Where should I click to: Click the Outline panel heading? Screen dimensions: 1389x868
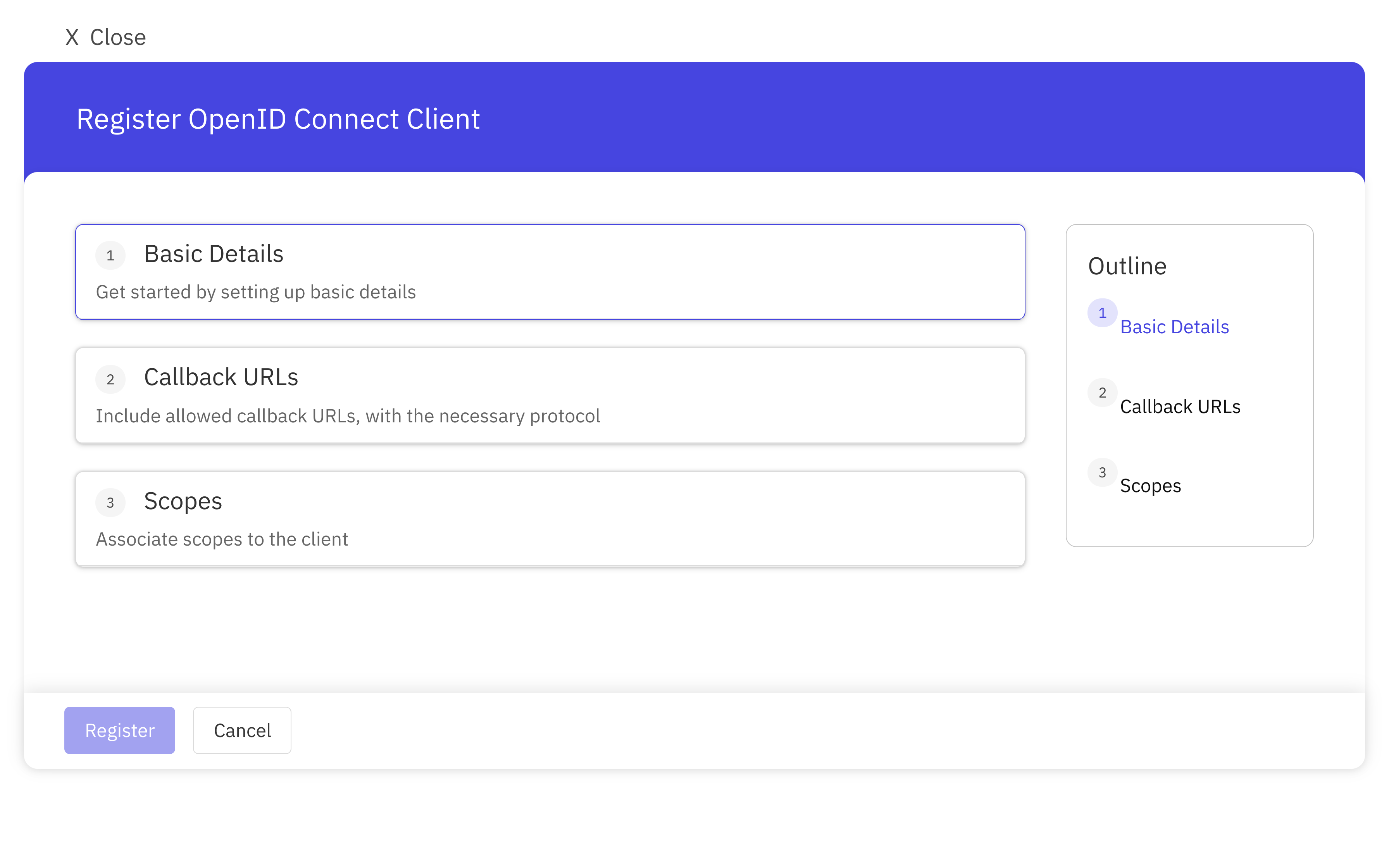click(1127, 266)
